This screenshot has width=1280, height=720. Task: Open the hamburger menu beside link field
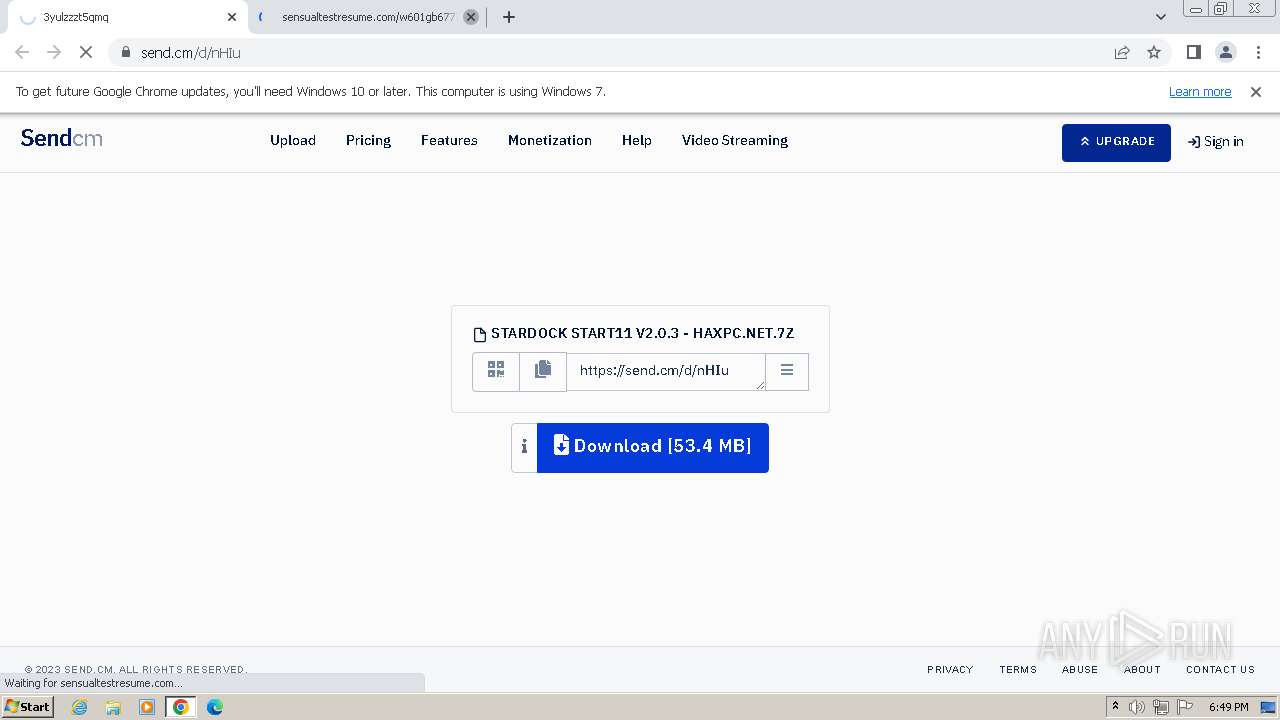pos(787,371)
